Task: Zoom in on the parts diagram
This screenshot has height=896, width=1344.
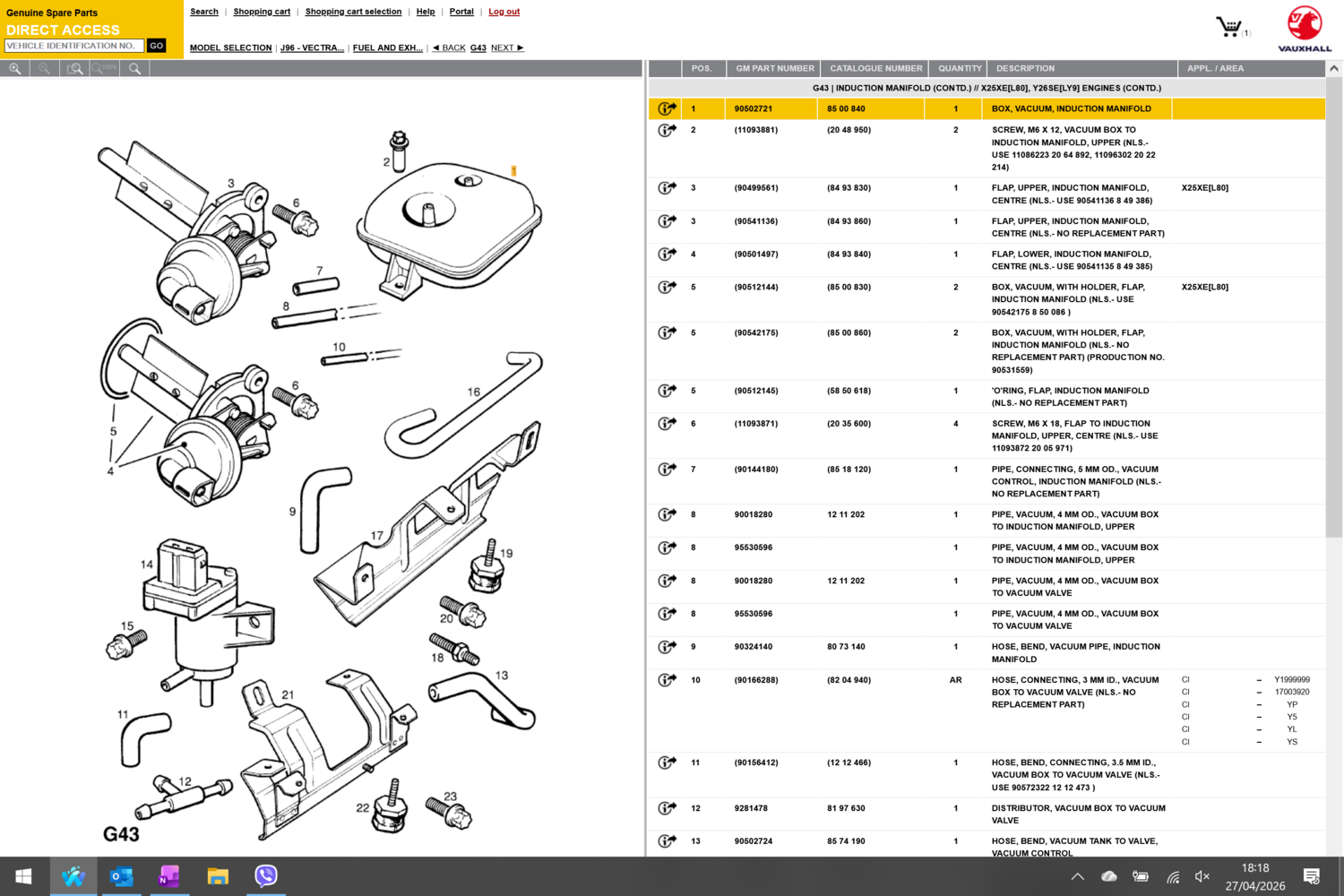Action: click(x=15, y=69)
